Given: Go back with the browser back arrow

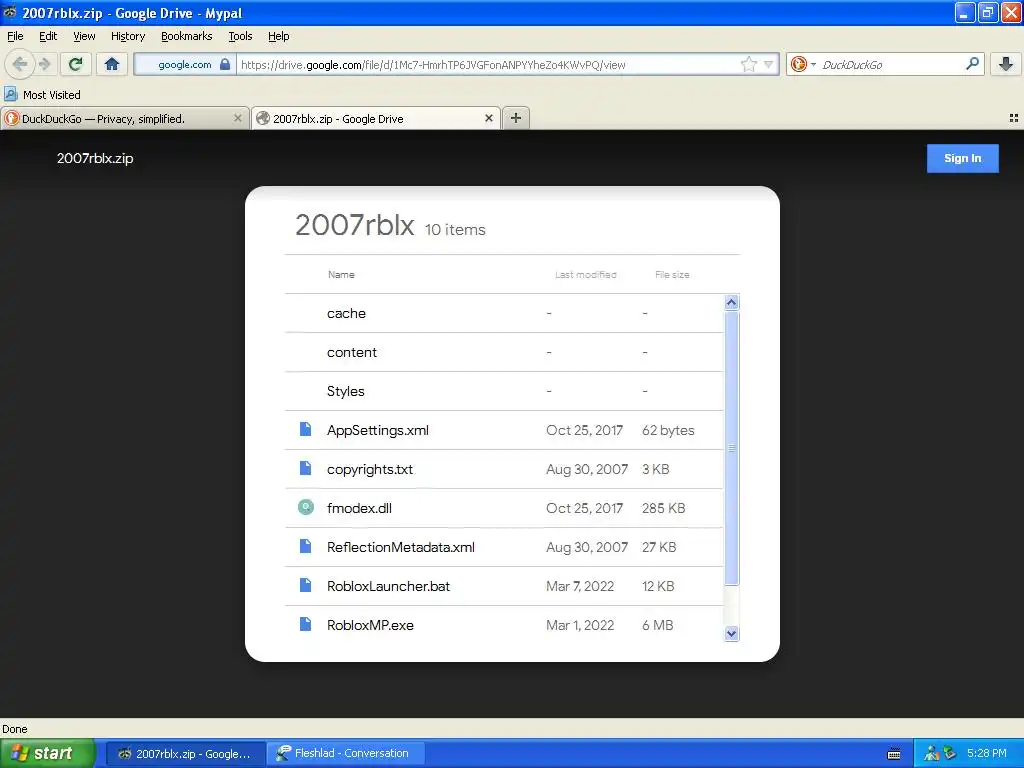Looking at the screenshot, I should point(20,64).
